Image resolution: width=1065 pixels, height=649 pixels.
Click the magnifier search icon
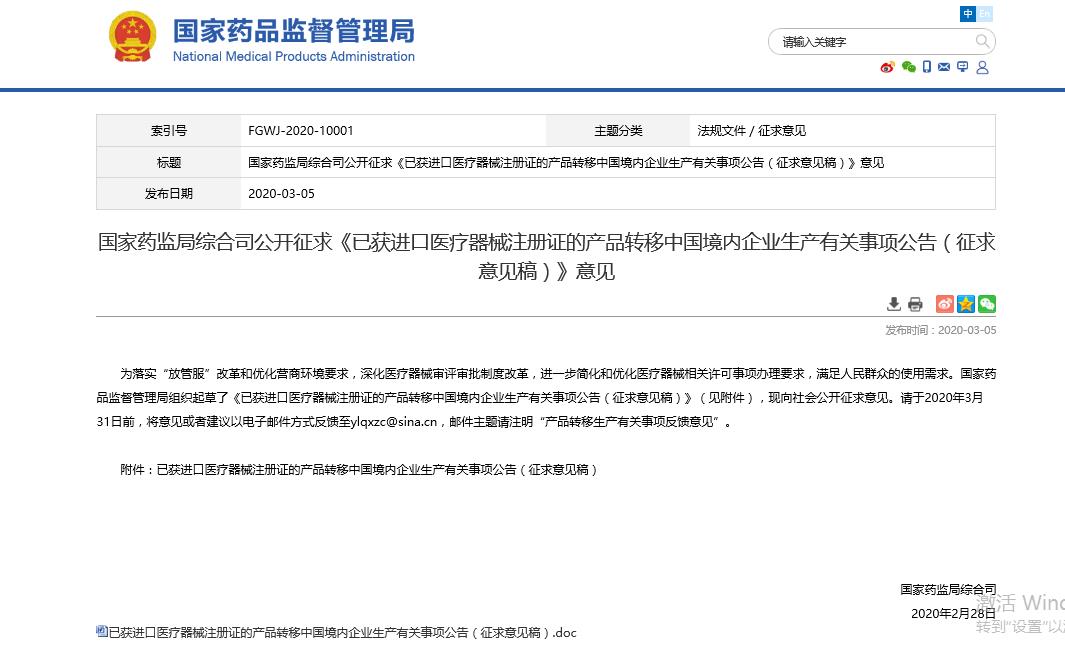pyautogui.click(x=982, y=41)
